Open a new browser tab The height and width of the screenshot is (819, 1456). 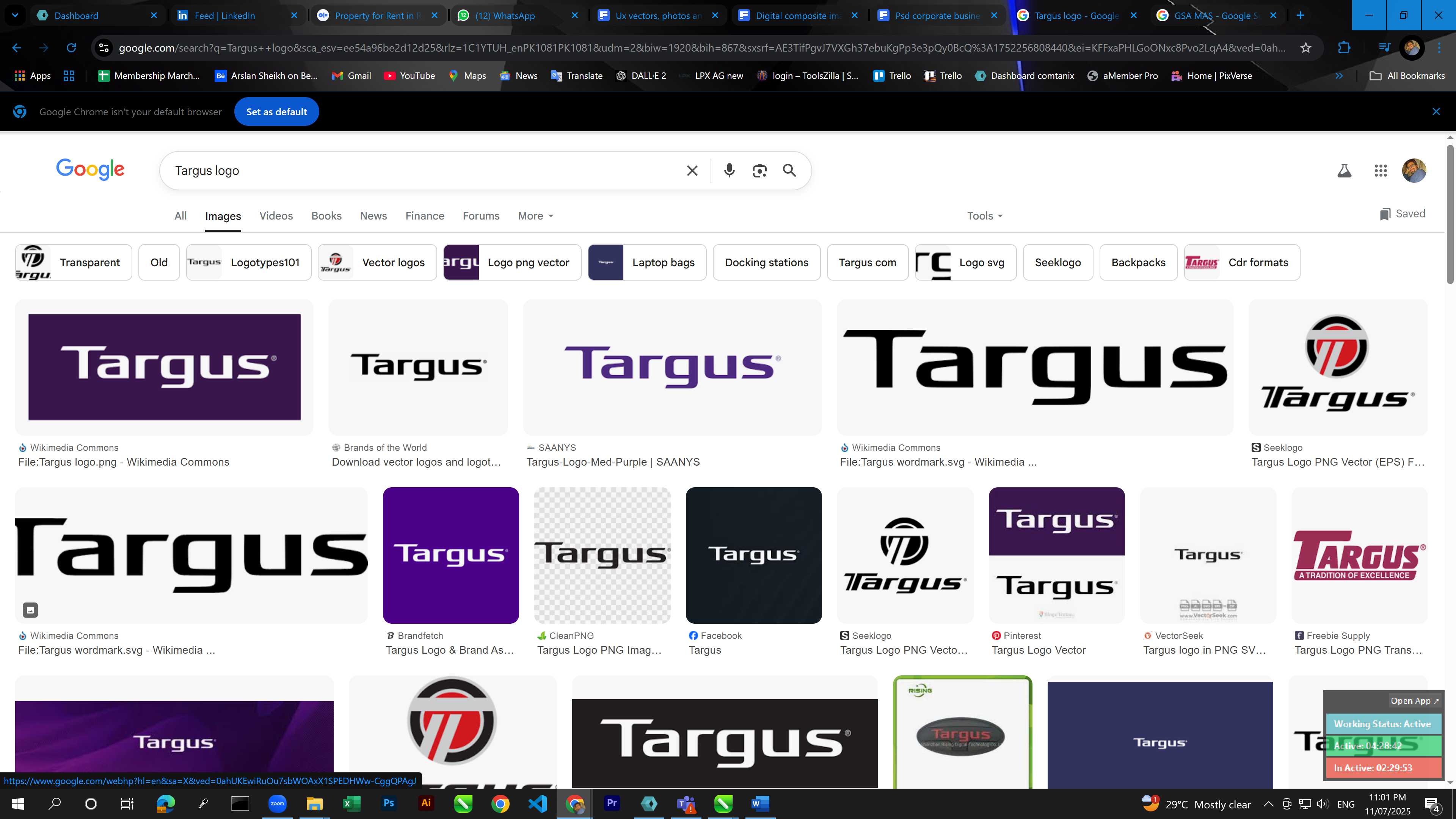(1301, 16)
